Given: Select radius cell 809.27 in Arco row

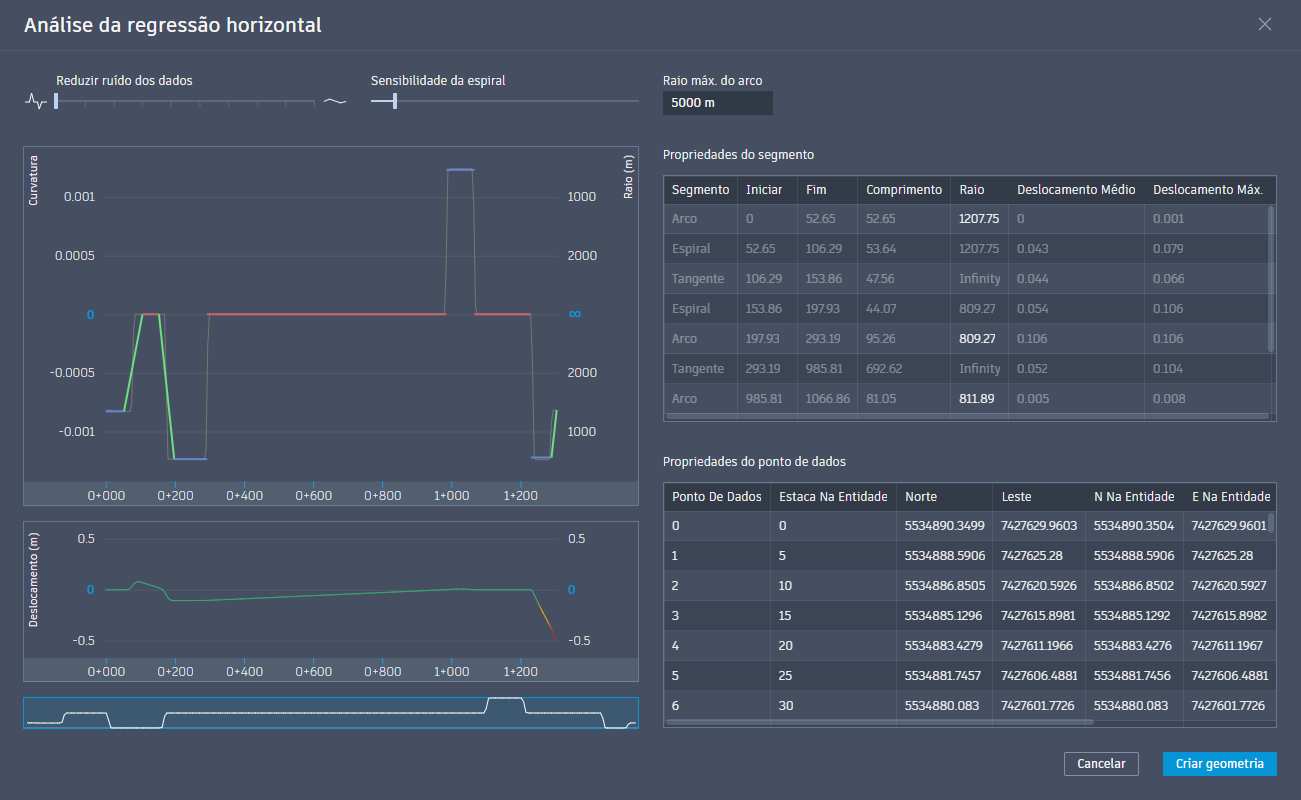Looking at the screenshot, I should (x=979, y=339).
